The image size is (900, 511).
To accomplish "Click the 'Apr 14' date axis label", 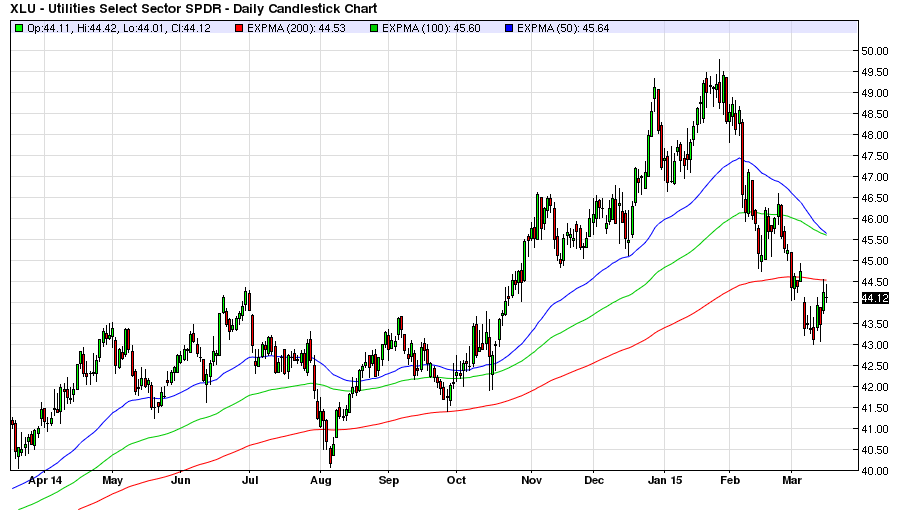I will (x=45, y=481).
